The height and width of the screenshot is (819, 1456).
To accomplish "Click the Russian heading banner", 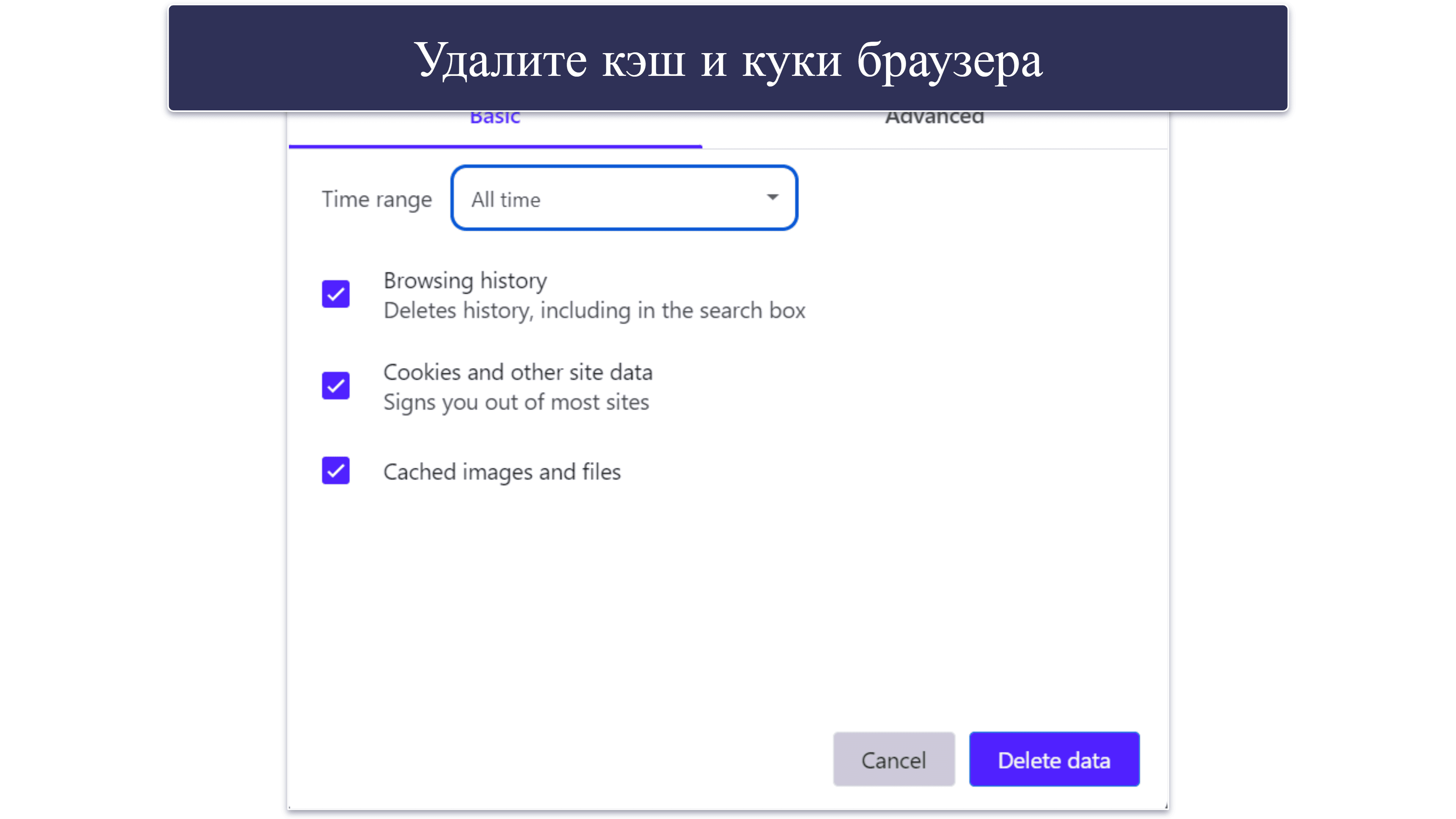I will (728, 58).
